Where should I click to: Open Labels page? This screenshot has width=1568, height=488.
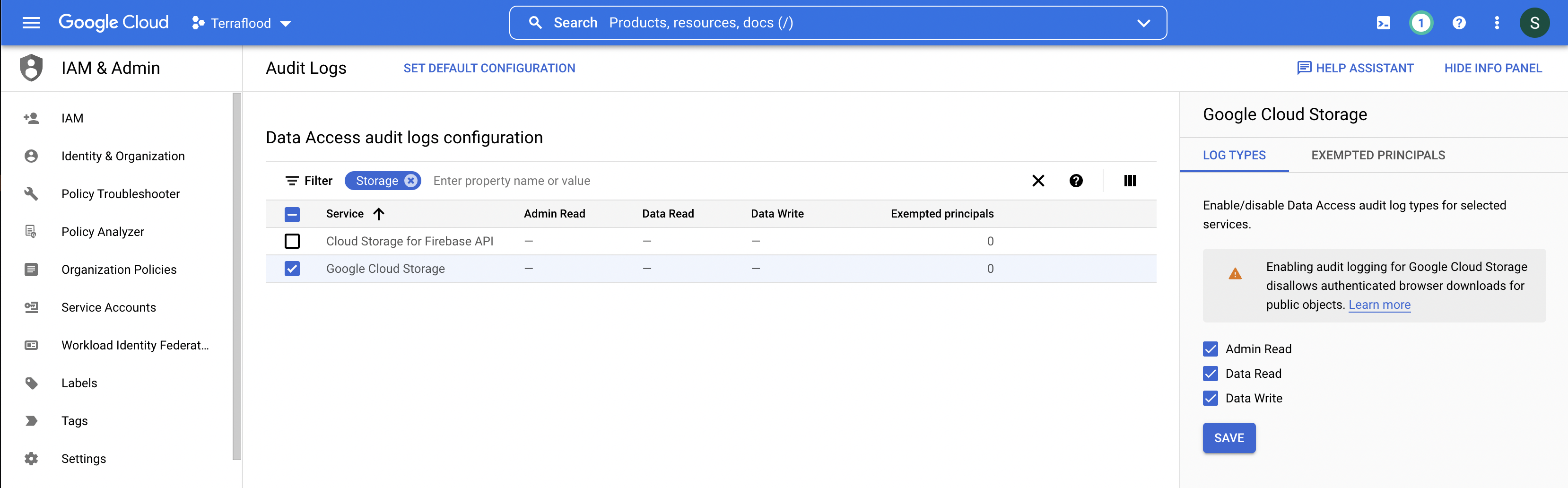coord(79,383)
